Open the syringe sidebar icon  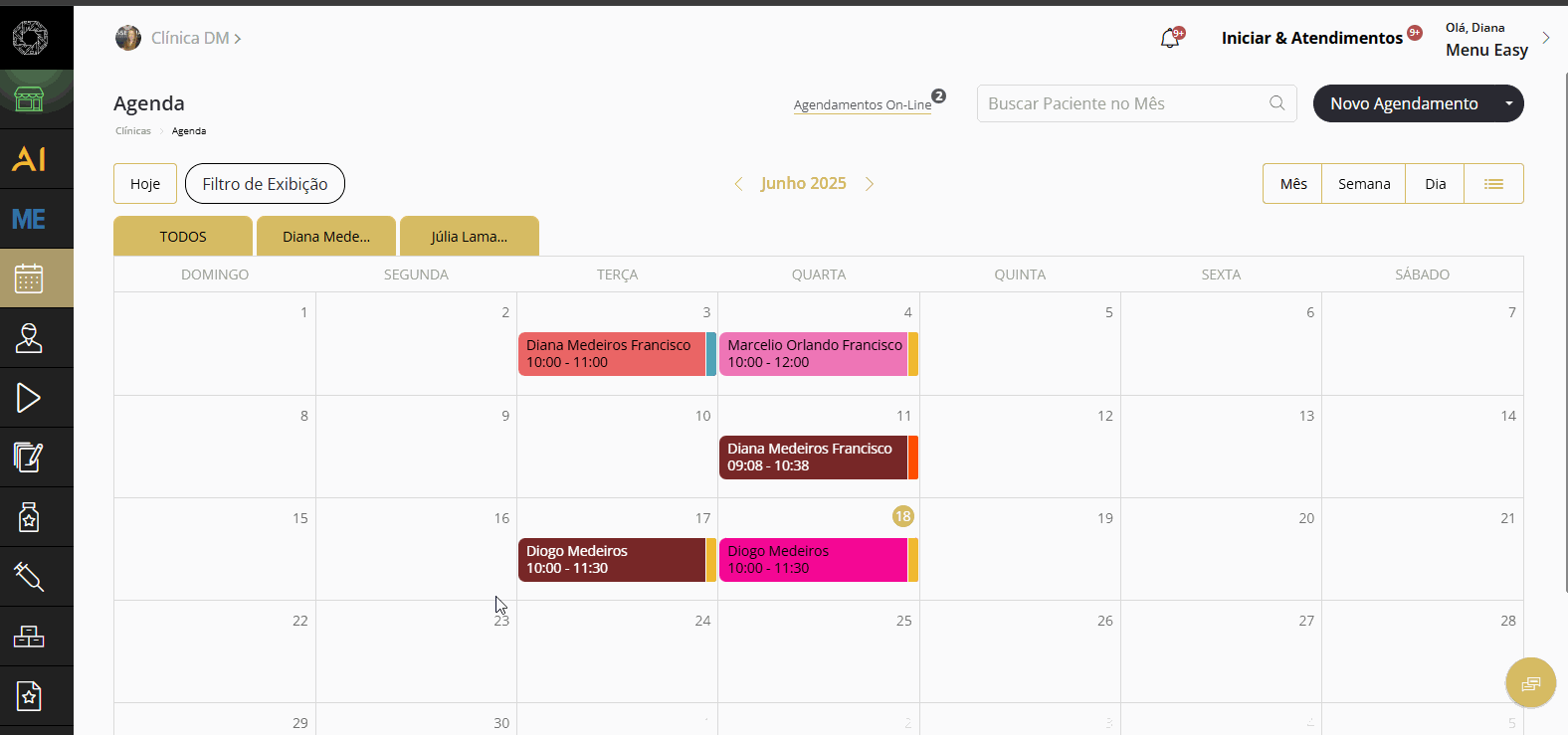[29, 577]
